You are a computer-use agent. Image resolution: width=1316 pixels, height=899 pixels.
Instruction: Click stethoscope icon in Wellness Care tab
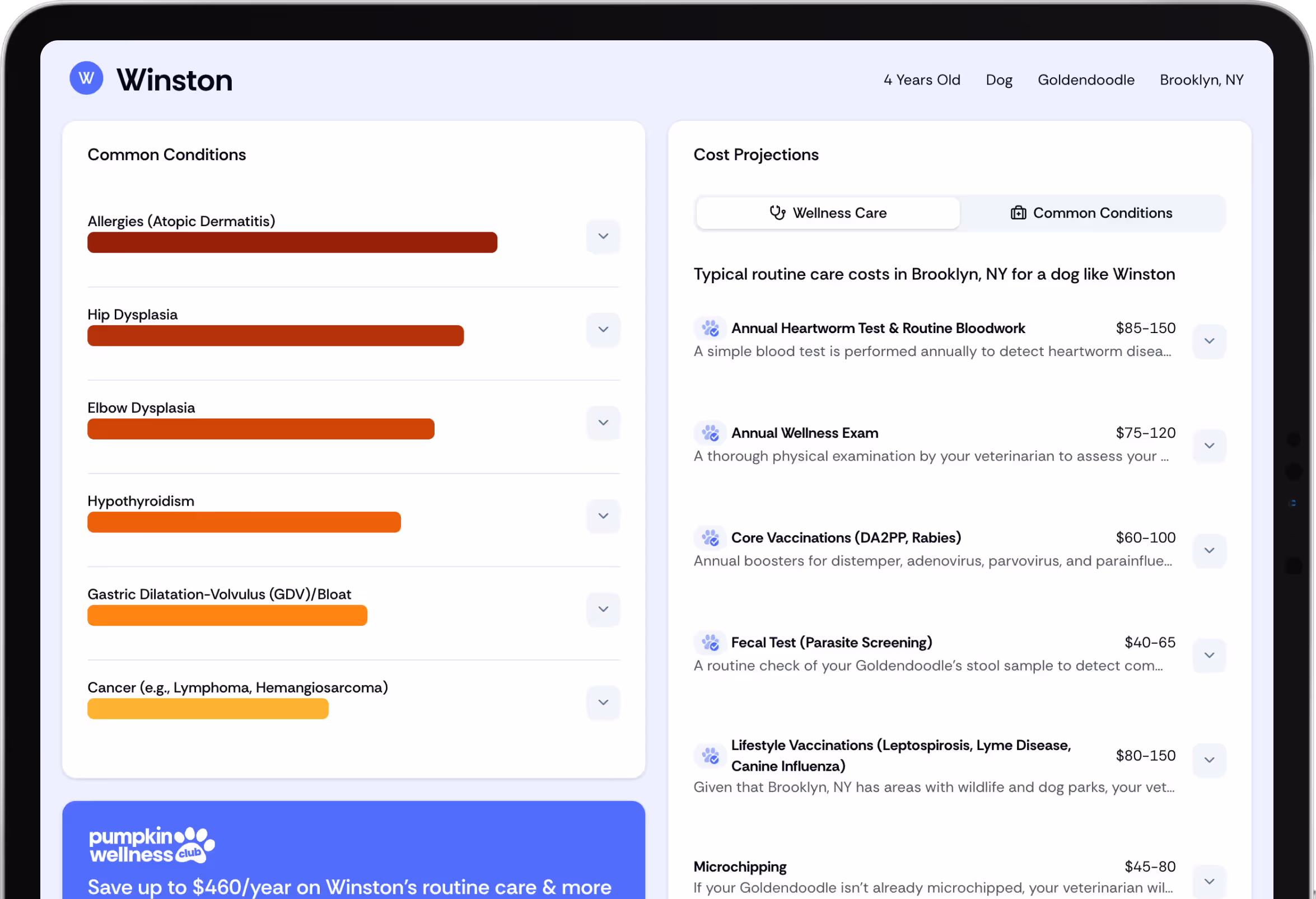777,213
